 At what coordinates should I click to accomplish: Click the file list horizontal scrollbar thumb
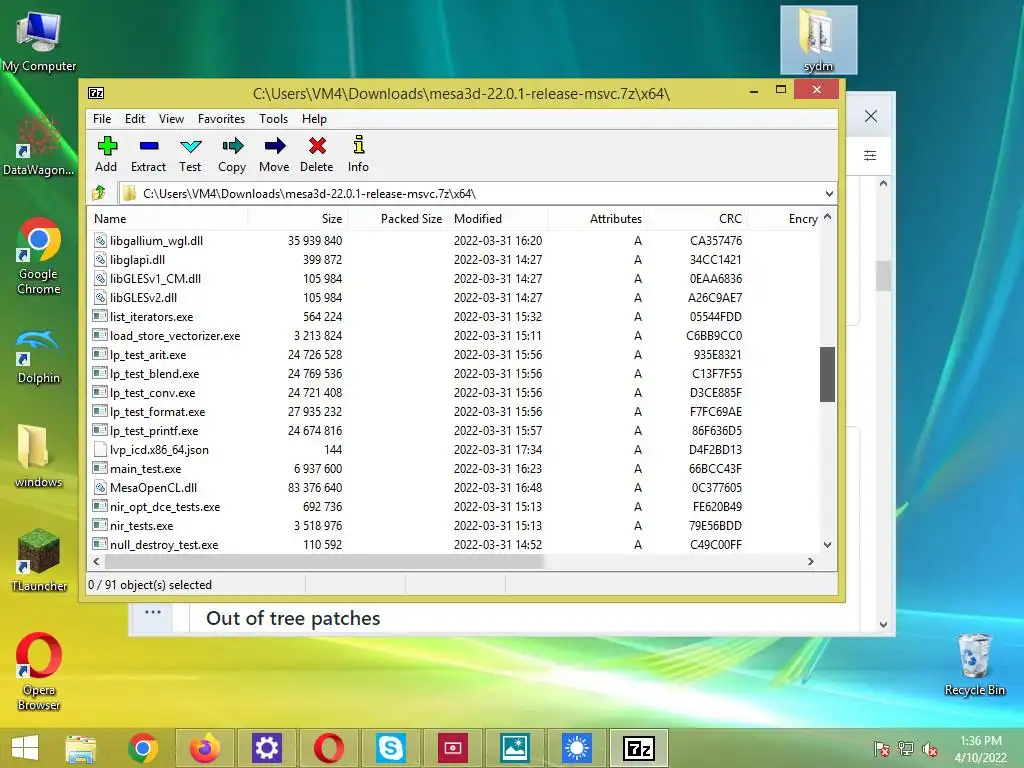[x=324, y=561]
